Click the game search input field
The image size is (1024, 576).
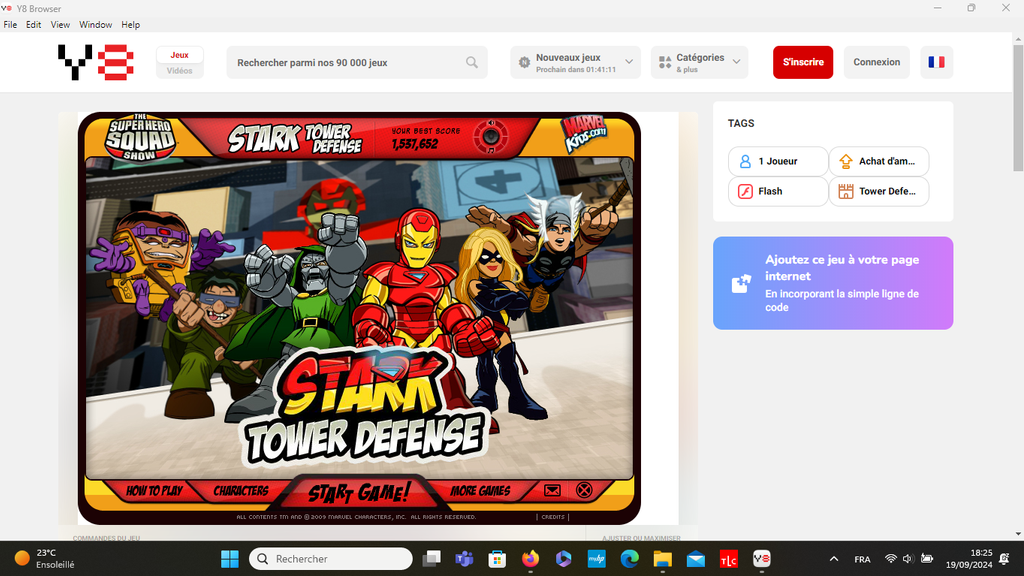tap(345, 63)
